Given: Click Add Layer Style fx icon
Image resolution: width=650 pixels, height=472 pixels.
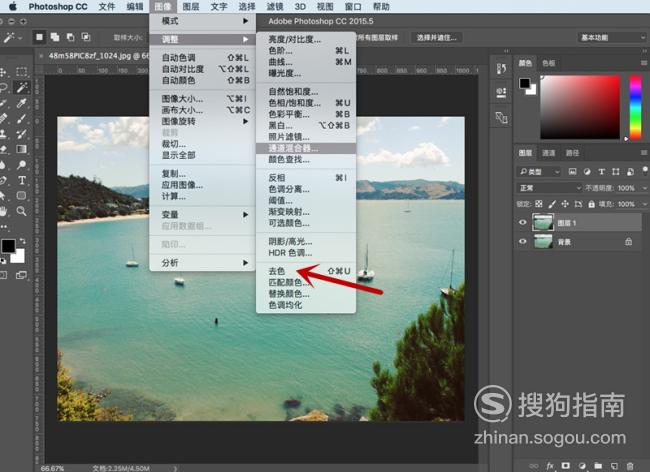Looking at the screenshot, I should pyautogui.click(x=550, y=466).
